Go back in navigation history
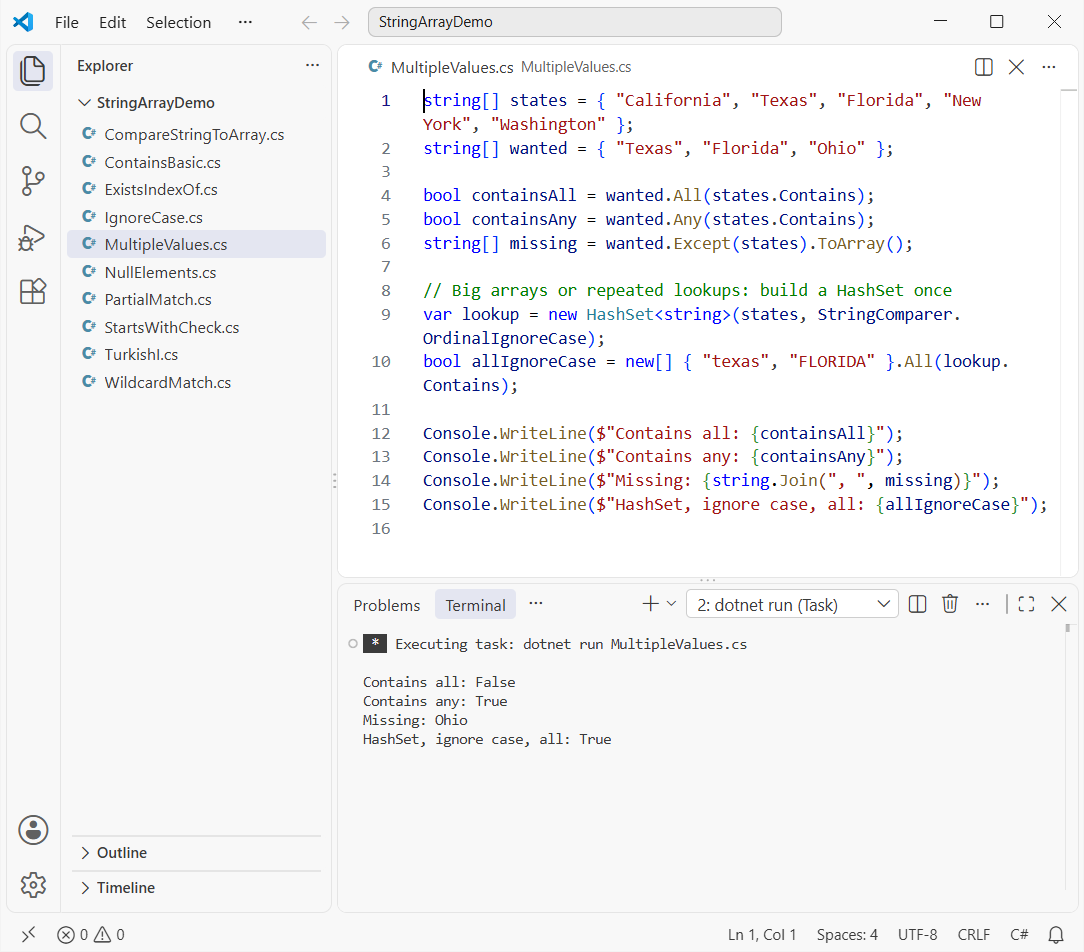1084x952 pixels. [x=309, y=22]
